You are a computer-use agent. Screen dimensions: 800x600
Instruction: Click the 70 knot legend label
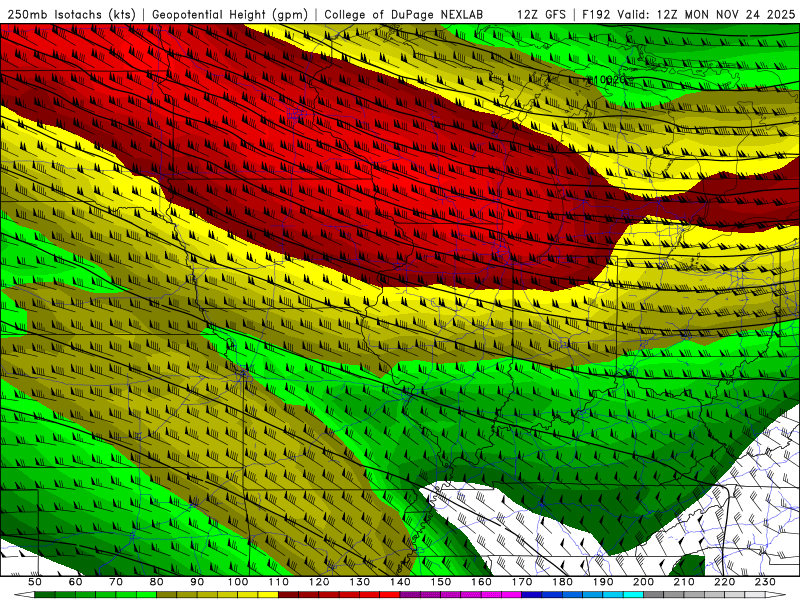116,582
